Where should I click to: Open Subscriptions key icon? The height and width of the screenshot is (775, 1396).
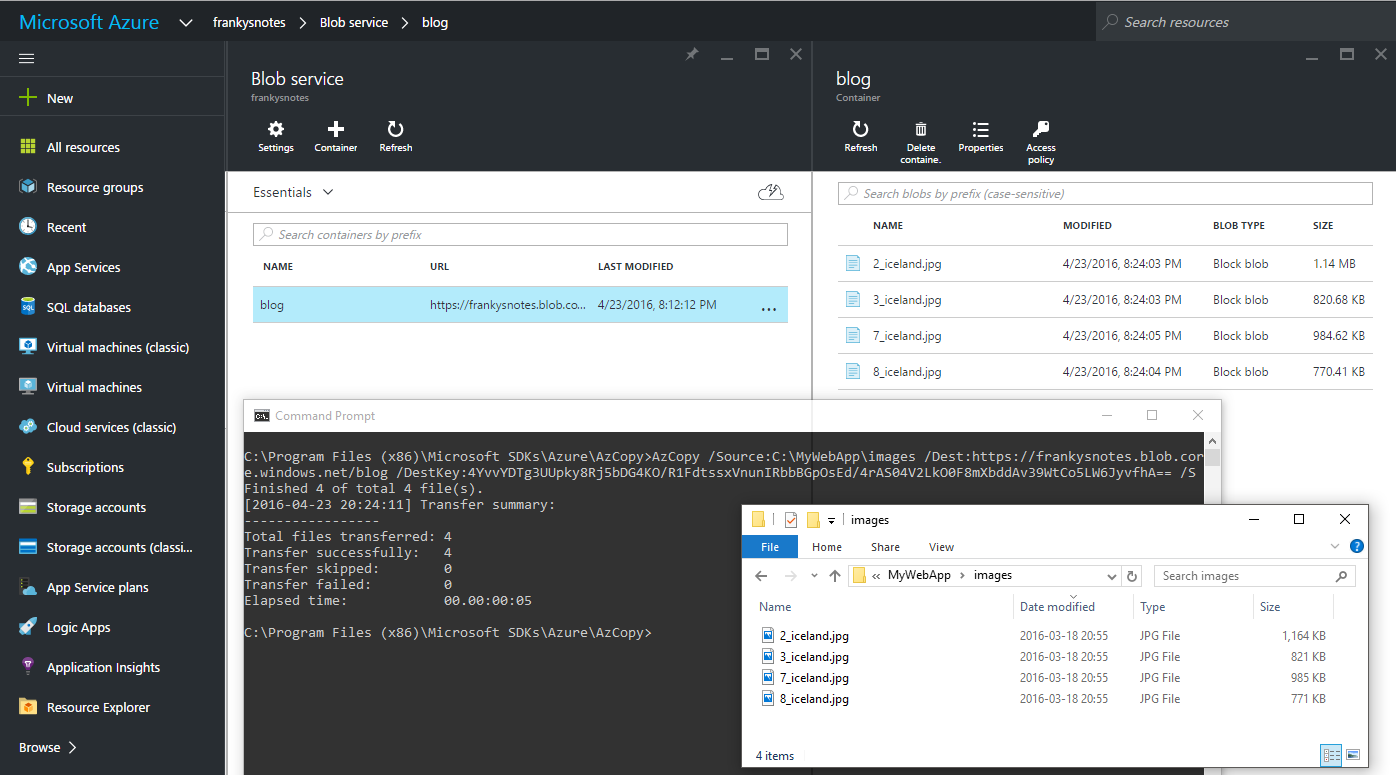point(28,467)
